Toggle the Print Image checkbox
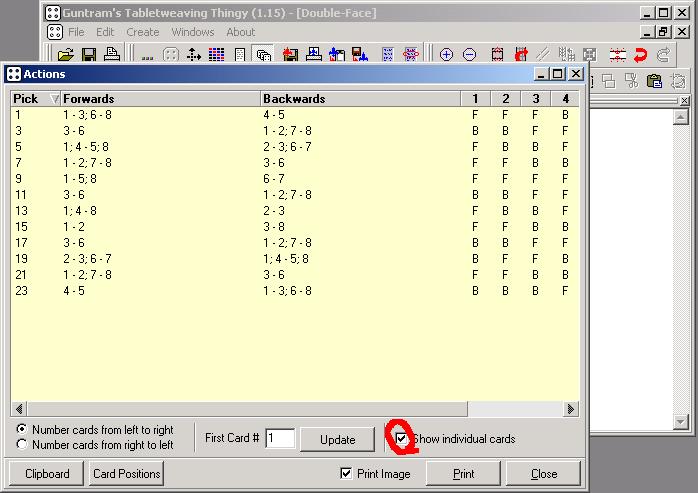The width and height of the screenshot is (698, 493). [x=346, y=473]
